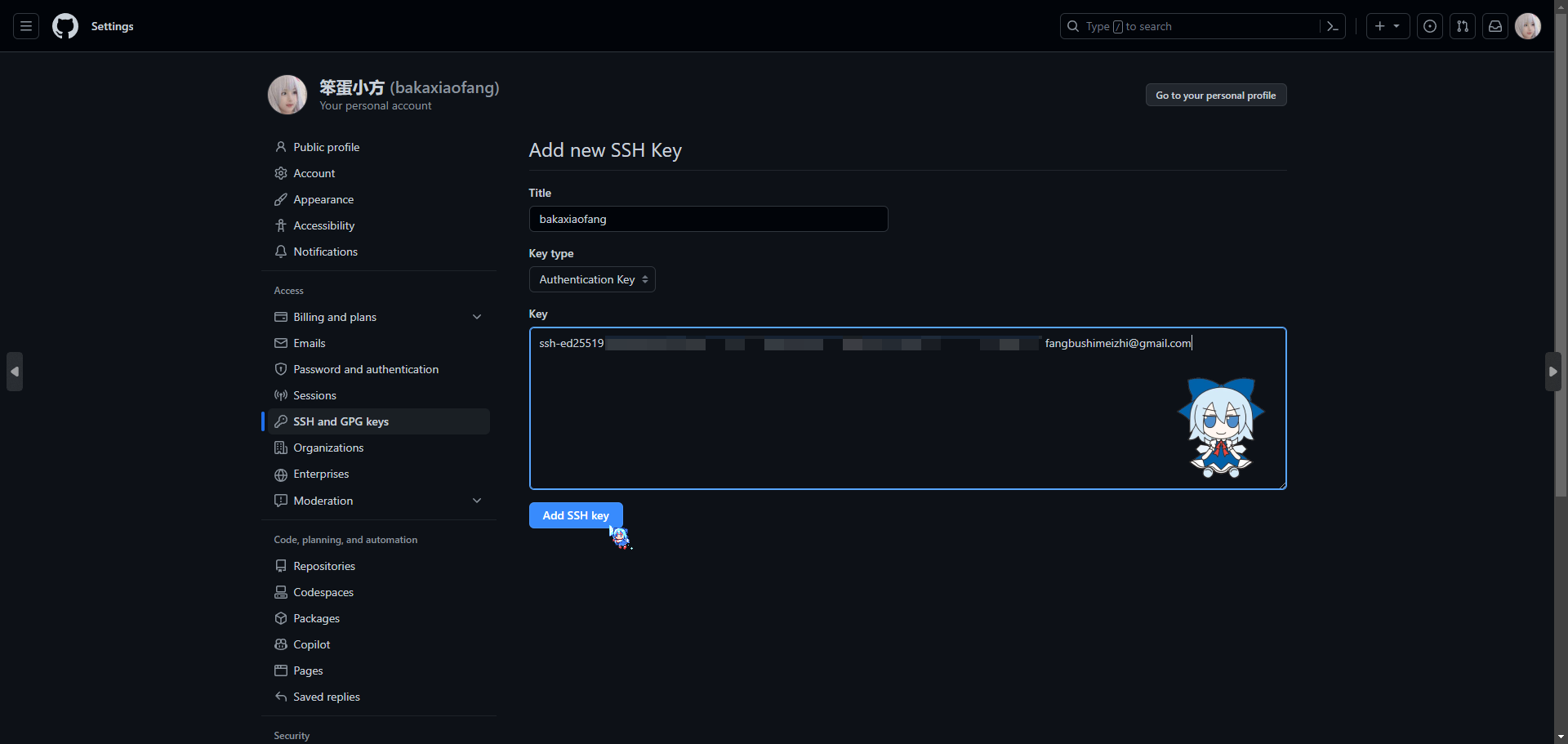Expand the Moderation section

(477, 501)
